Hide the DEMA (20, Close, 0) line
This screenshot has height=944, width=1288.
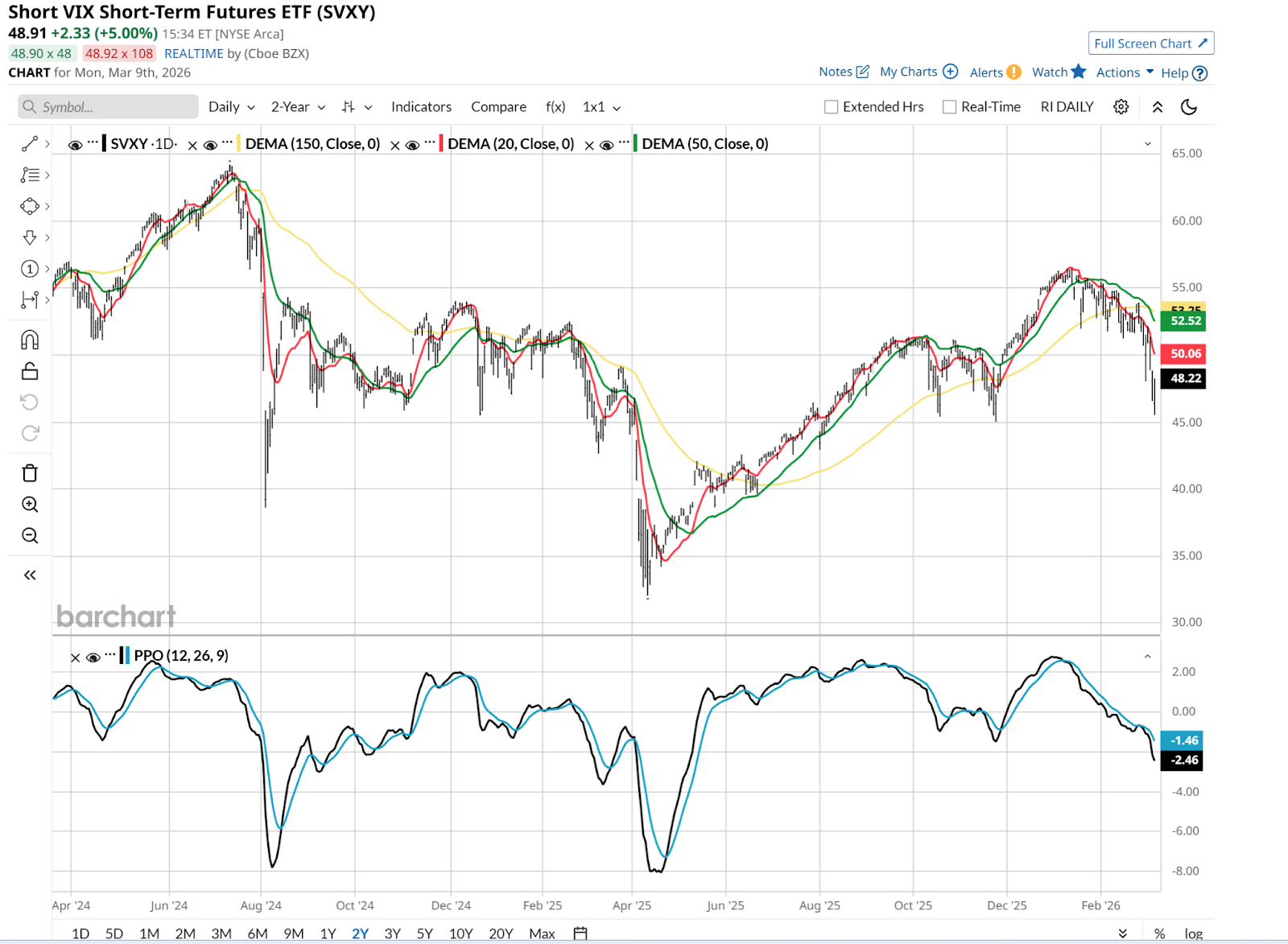[412, 145]
